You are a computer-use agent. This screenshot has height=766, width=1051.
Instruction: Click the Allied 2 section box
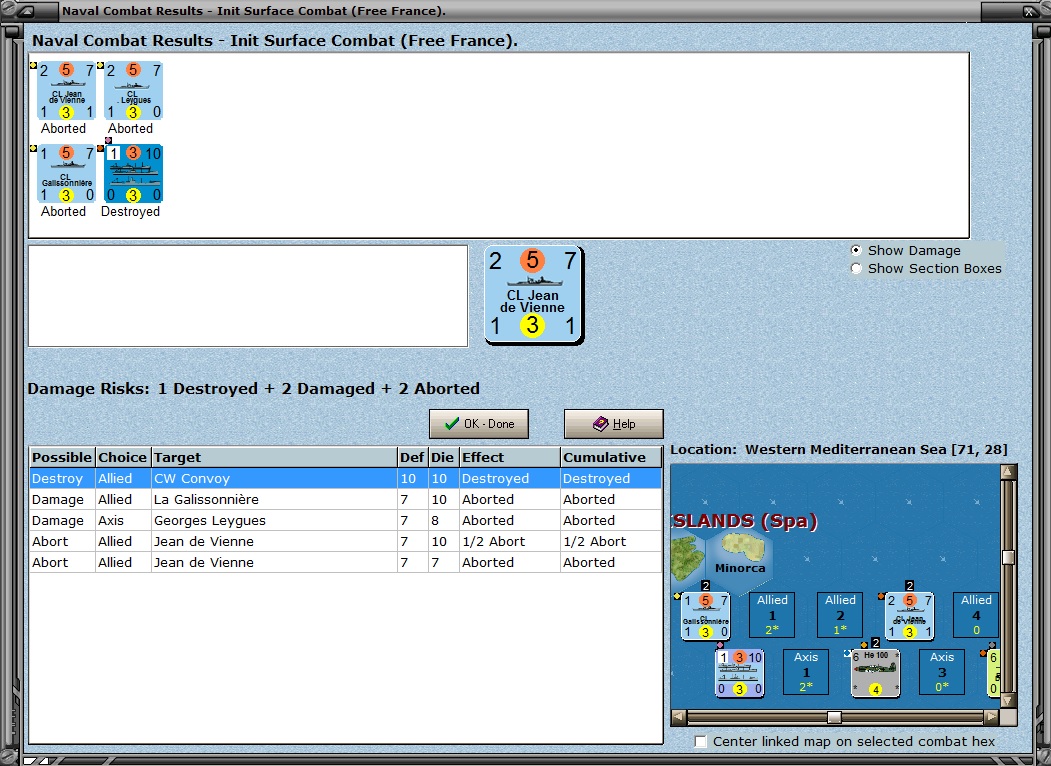840,615
